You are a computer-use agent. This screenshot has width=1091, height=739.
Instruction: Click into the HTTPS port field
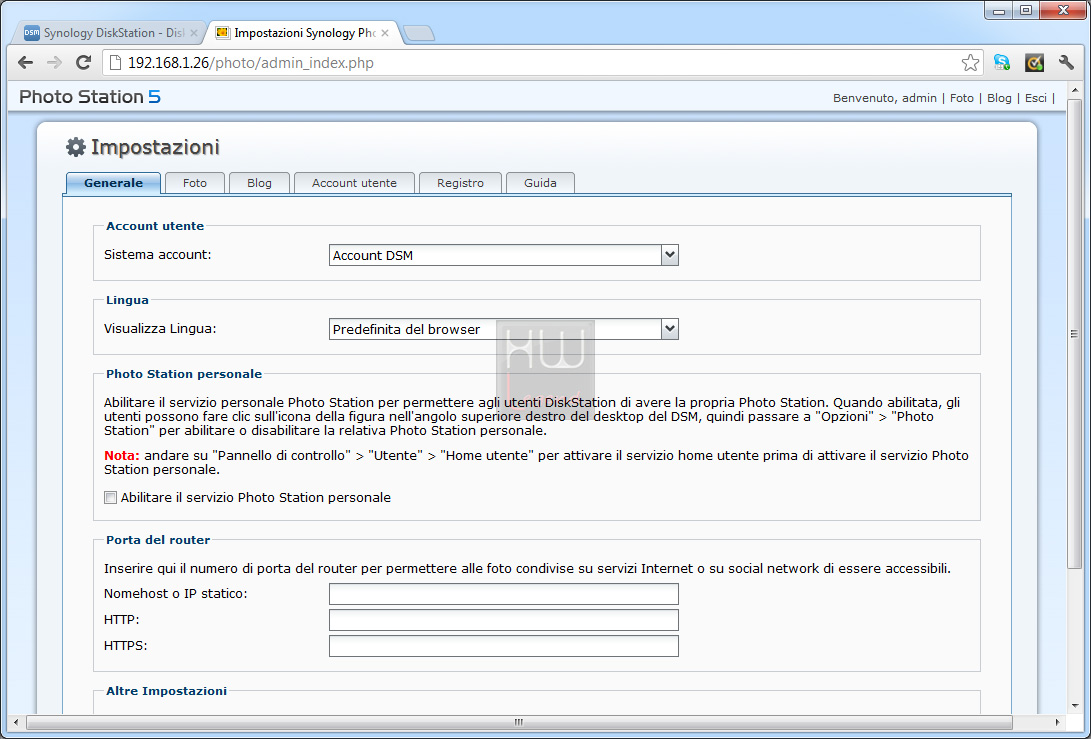click(x=504, y=646)
